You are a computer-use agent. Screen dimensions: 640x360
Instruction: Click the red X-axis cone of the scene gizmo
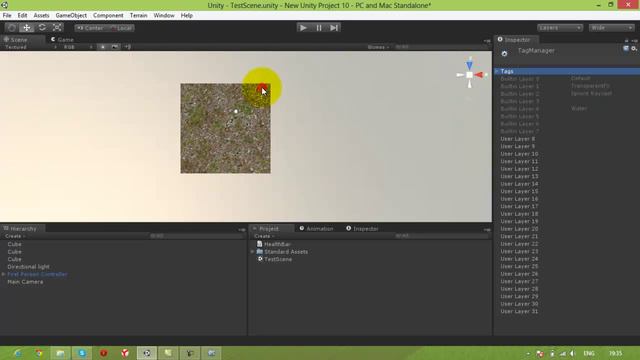(x=479, y=75)
